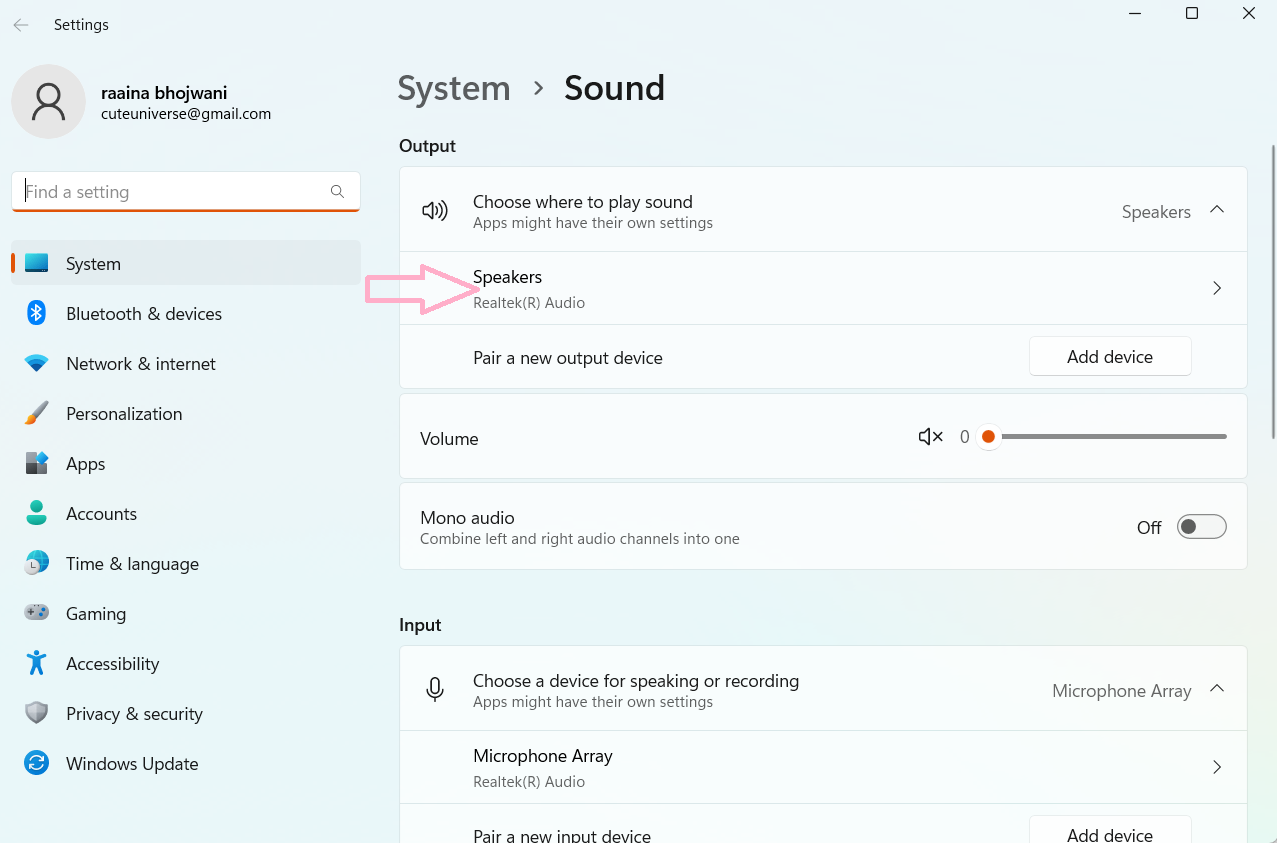1277x843 pixels.
Task: Select the Personalization paintbrush icon
Action: (37, 414)
